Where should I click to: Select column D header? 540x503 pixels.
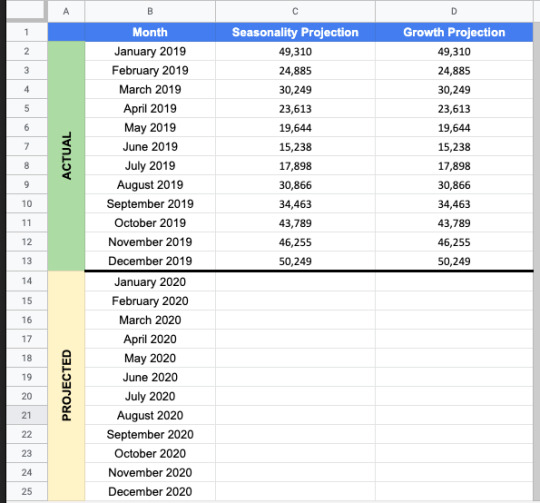pos(454,11)
